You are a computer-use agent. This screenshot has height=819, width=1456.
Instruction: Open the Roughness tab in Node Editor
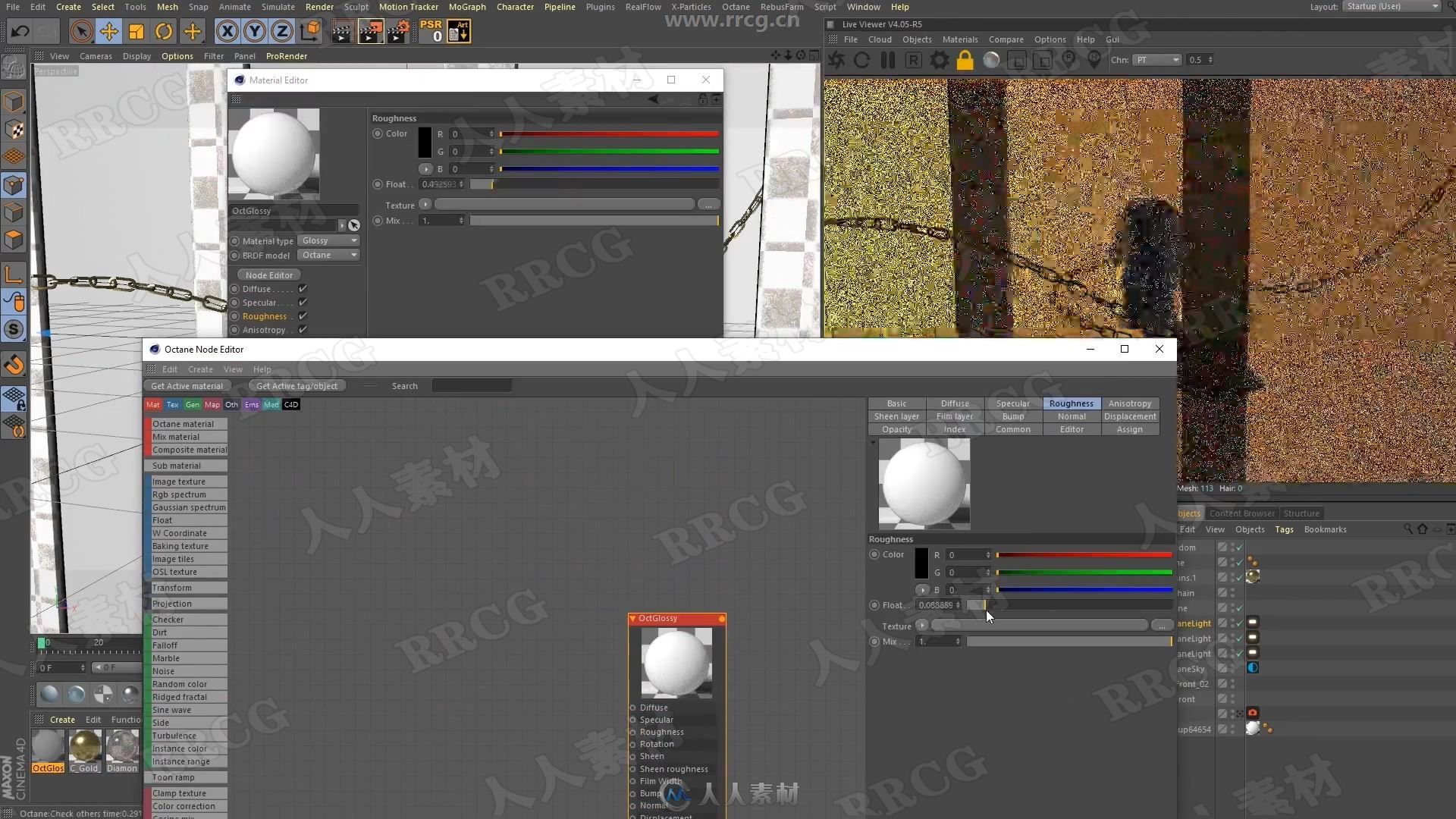(1071, 403)
